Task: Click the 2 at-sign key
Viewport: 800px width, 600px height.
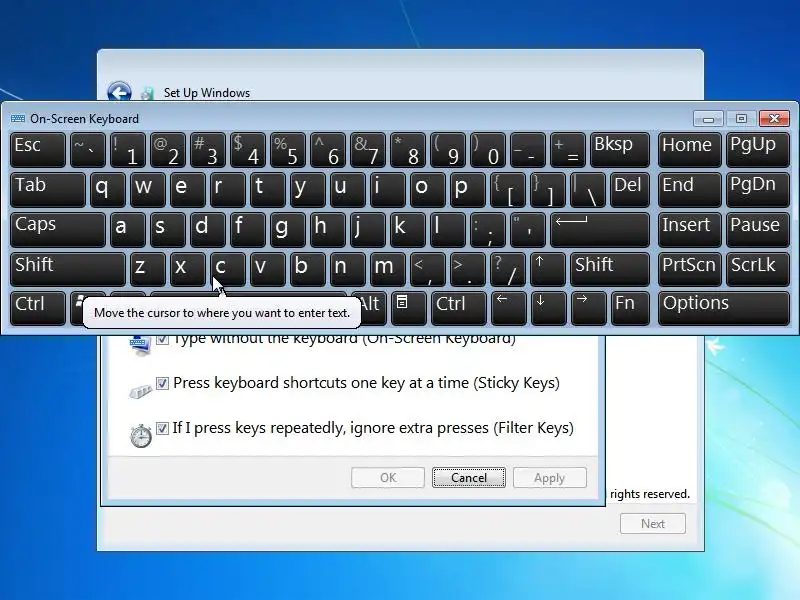Action: click(x=168, y=149)
